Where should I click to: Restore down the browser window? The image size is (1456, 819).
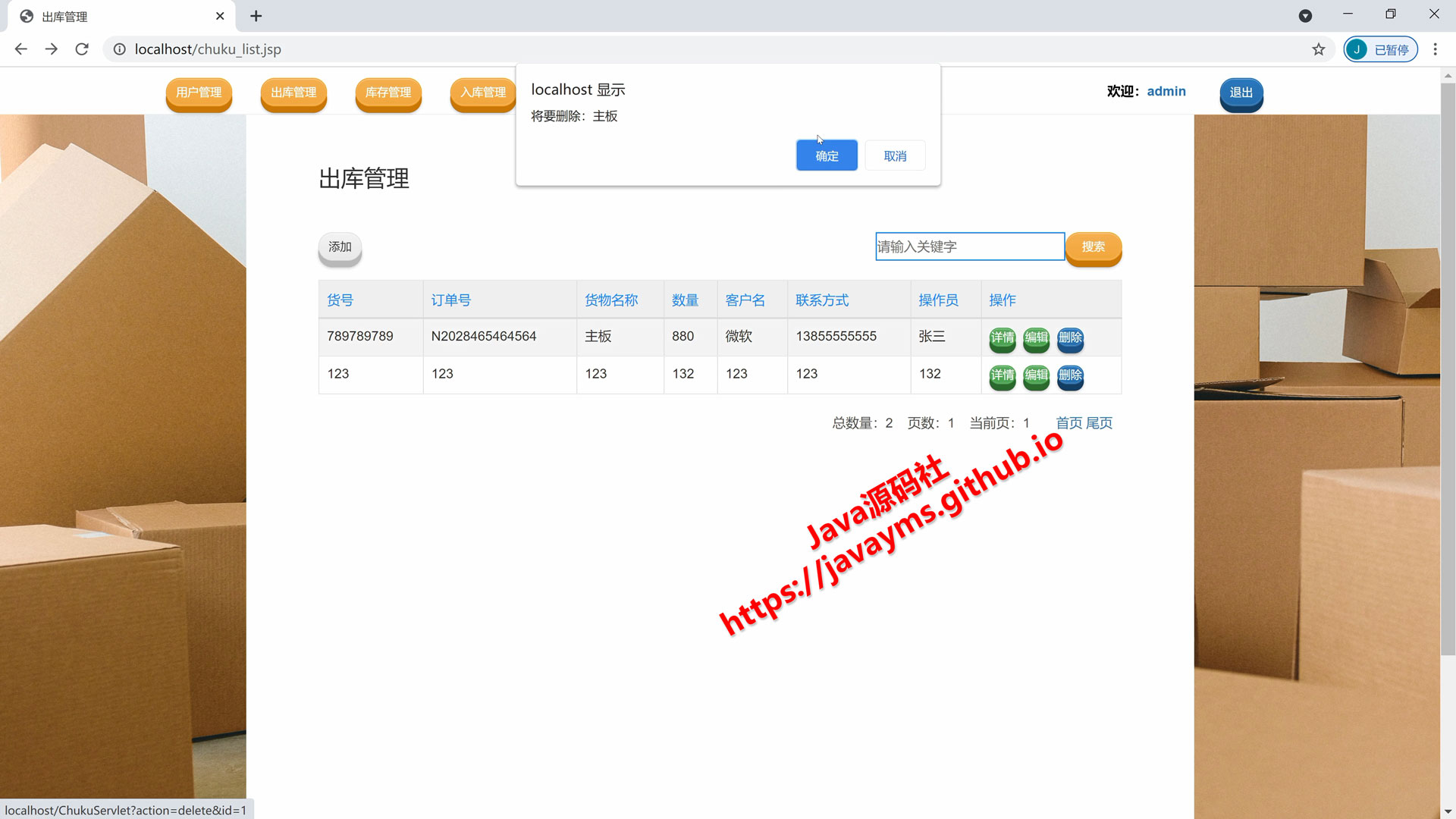(1391, 14)
